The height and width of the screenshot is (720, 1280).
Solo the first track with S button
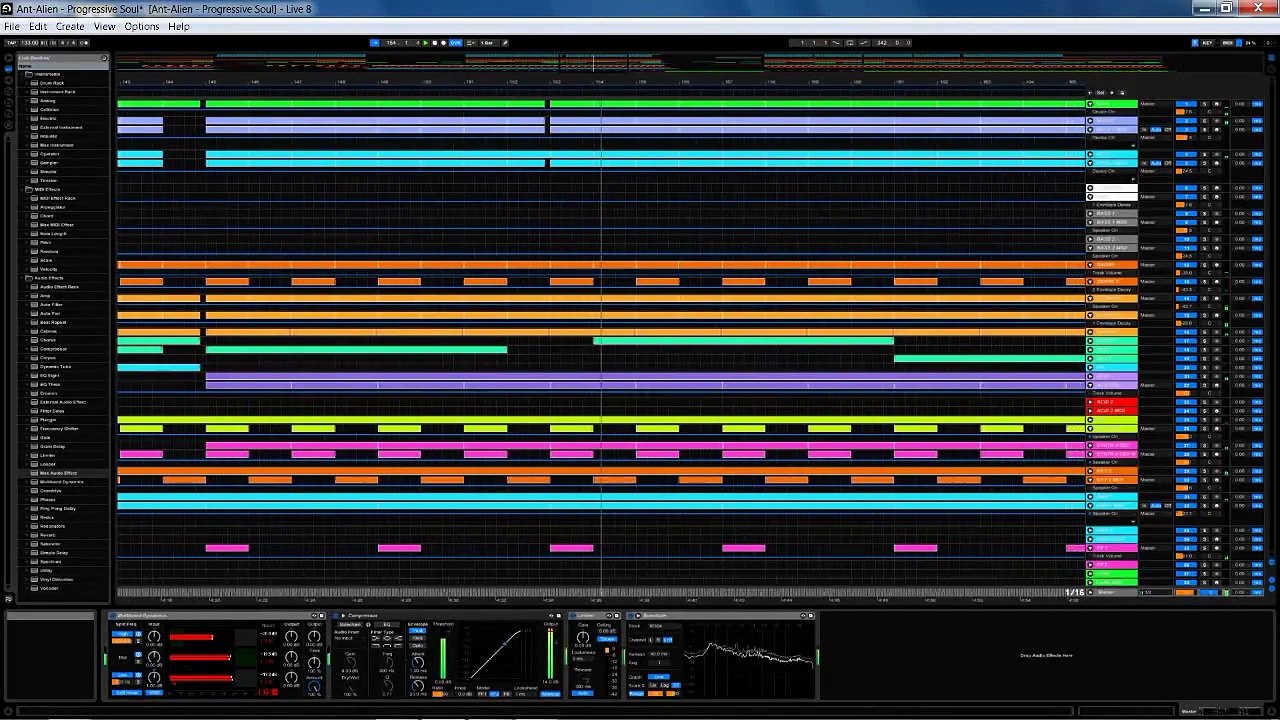pyautogui.click(x=1204, y=104)
